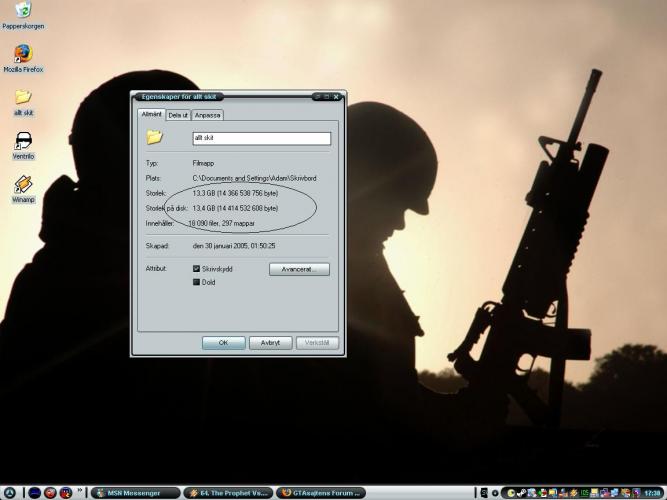Switch to the Anpassa tab
The height and width of the screenshot is (500, 667).
pyautogui.click(x=208, y=115)
